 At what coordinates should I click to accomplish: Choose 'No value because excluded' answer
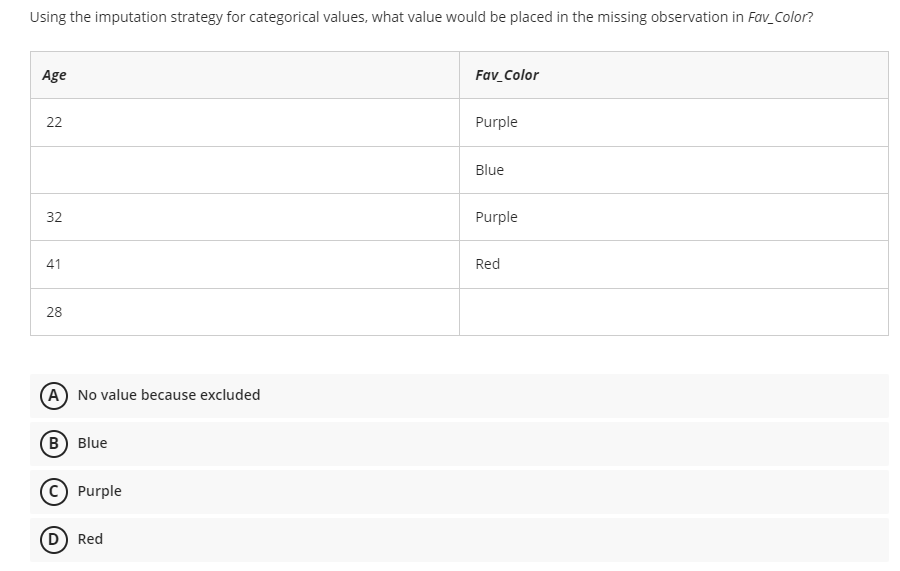click(x=169, y=395)
